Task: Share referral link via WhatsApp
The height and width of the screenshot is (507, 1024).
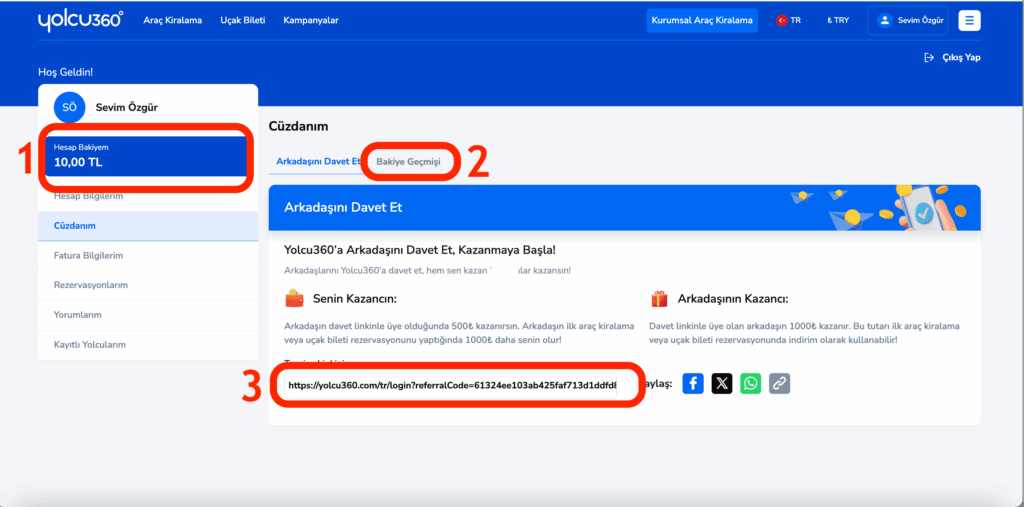Action: (x=750, y=384)
